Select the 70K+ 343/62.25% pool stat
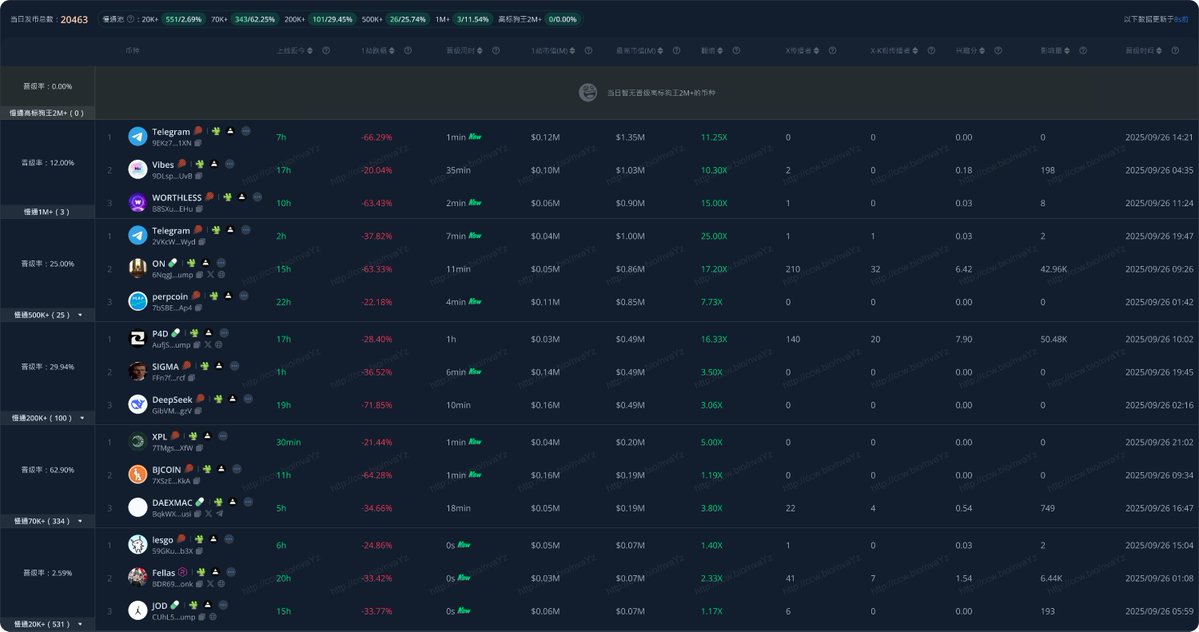Viewport: 1199px width, 632px height. pos(255,19)
